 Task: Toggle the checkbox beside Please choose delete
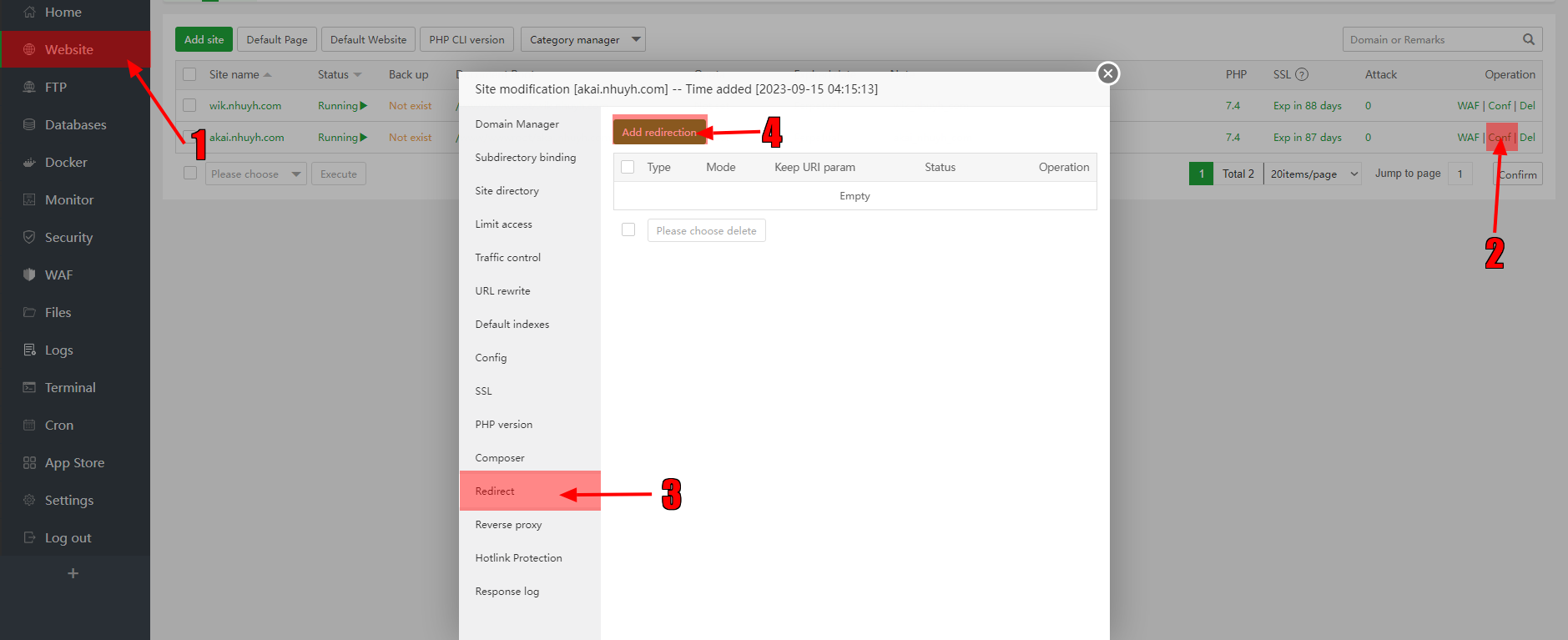628,229
